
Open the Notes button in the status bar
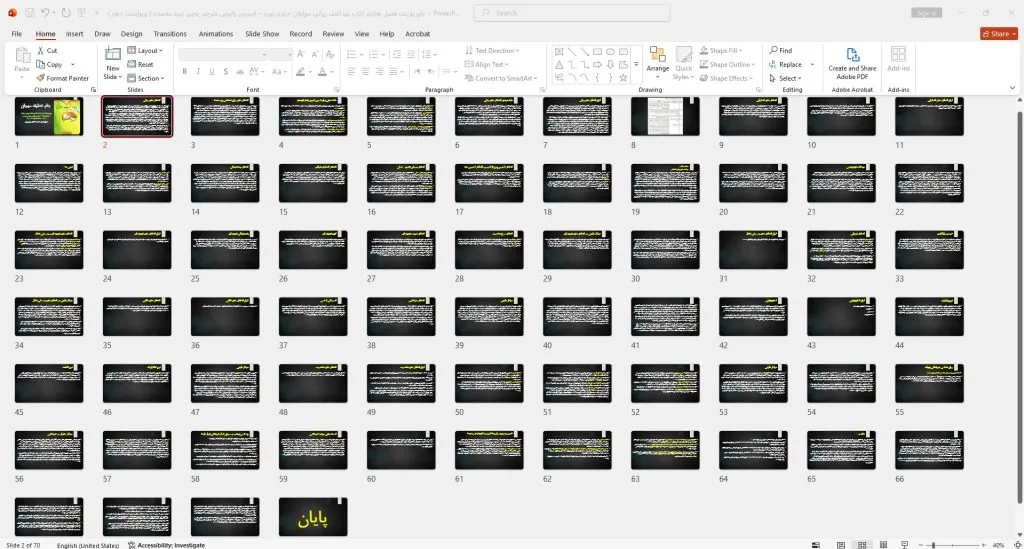coord(816,544)
